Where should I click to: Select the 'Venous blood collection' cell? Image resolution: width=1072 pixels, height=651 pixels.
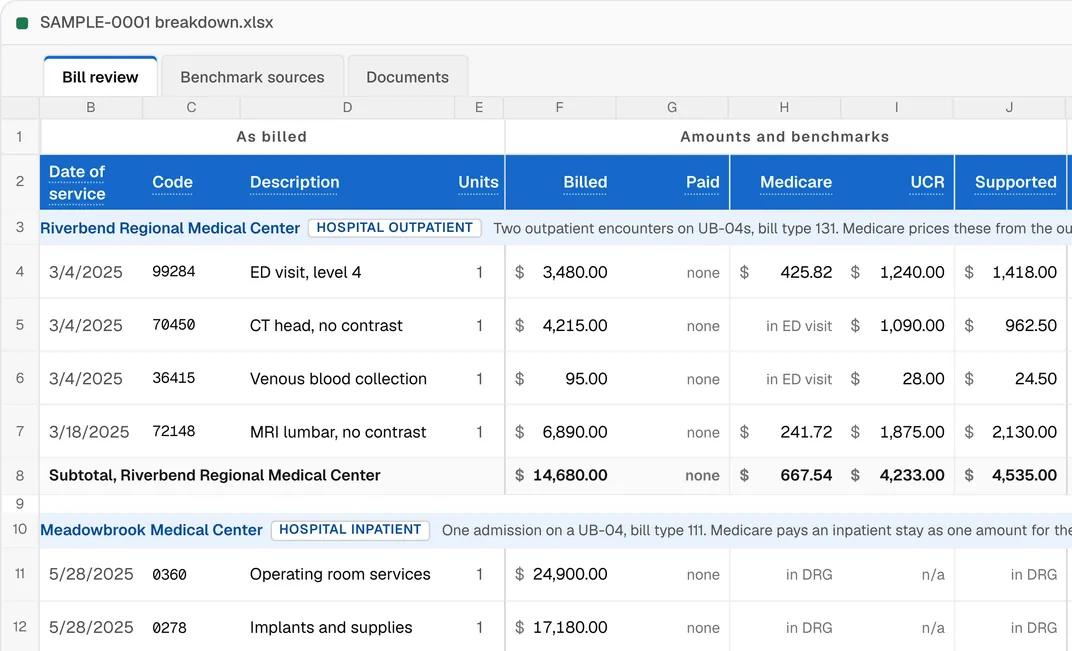(338, 379)
